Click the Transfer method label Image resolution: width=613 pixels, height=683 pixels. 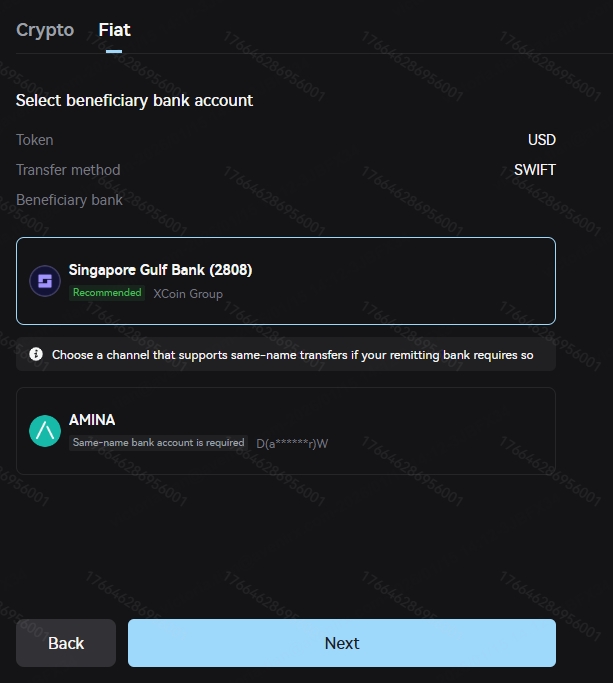tap(68, 170)
